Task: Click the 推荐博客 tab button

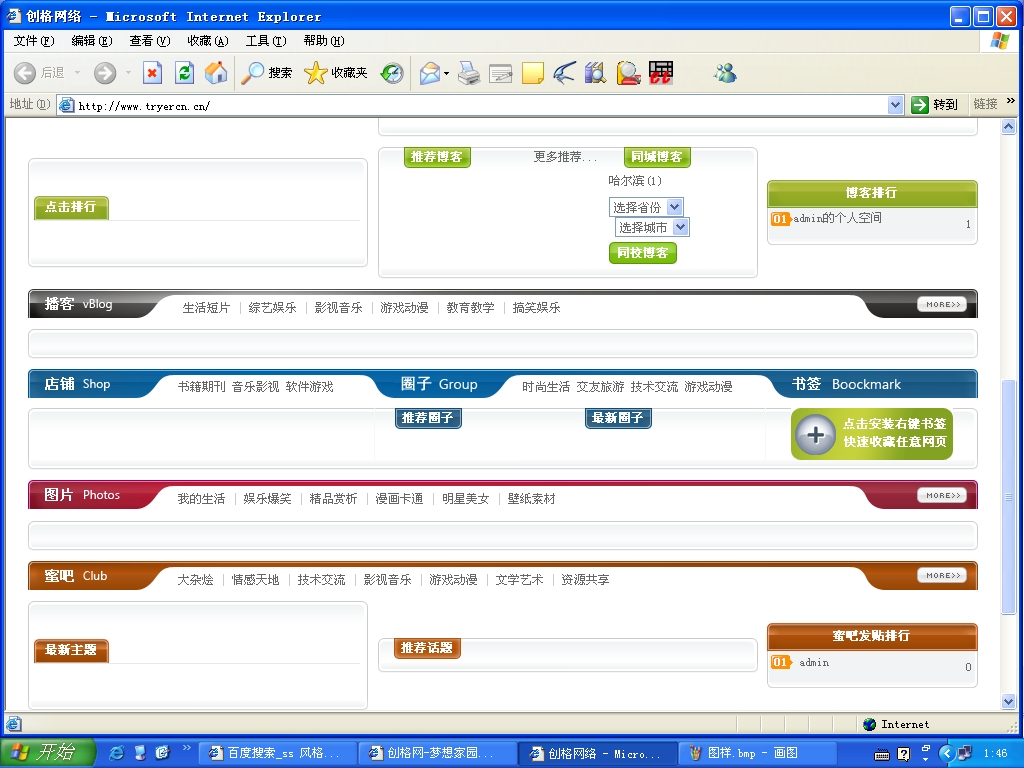Action: pos(437,157)
